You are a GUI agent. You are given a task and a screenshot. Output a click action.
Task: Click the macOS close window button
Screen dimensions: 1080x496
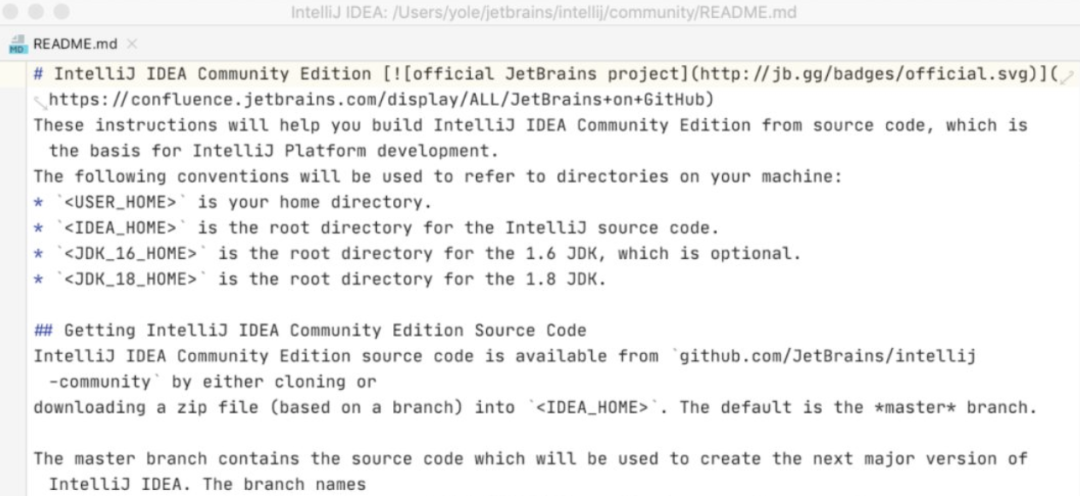(12, 12)
